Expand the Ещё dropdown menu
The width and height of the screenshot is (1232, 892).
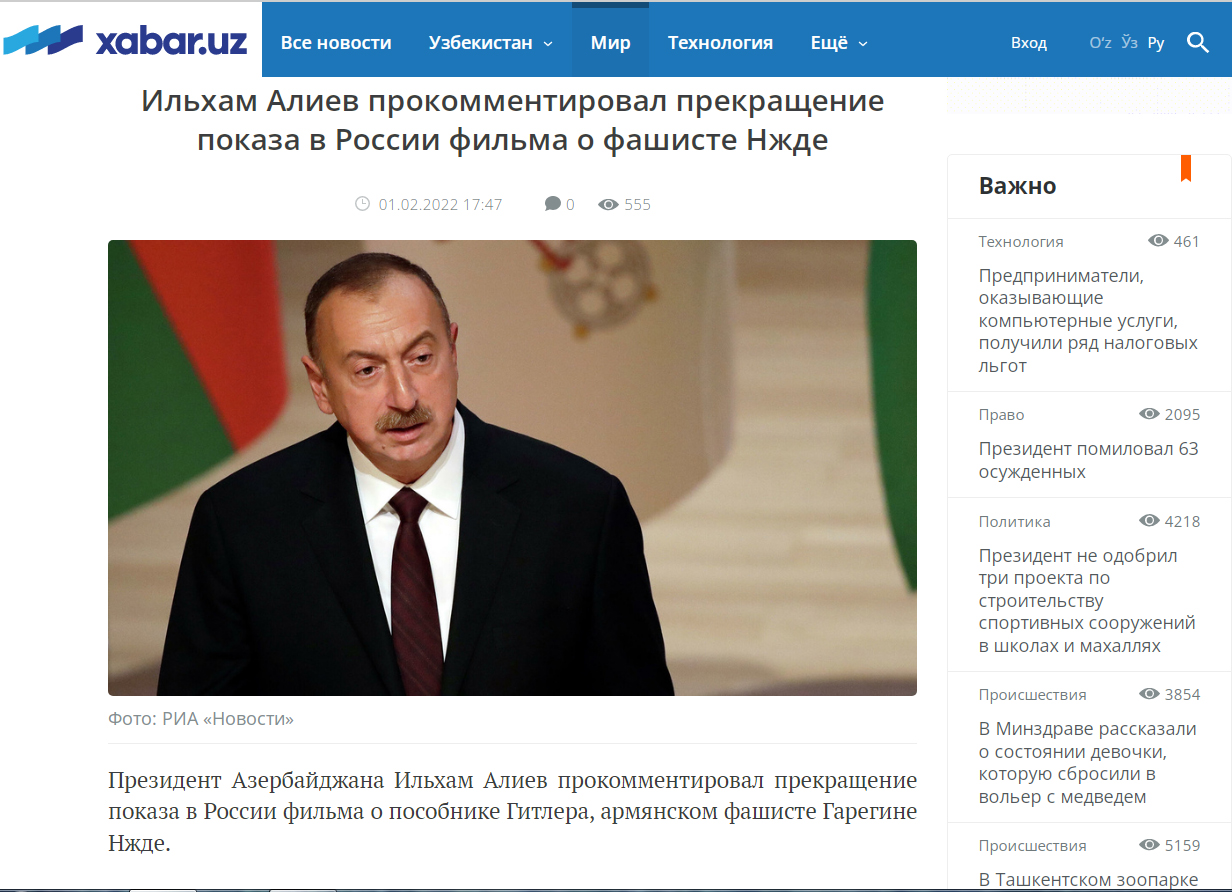[x=839, y=43]
